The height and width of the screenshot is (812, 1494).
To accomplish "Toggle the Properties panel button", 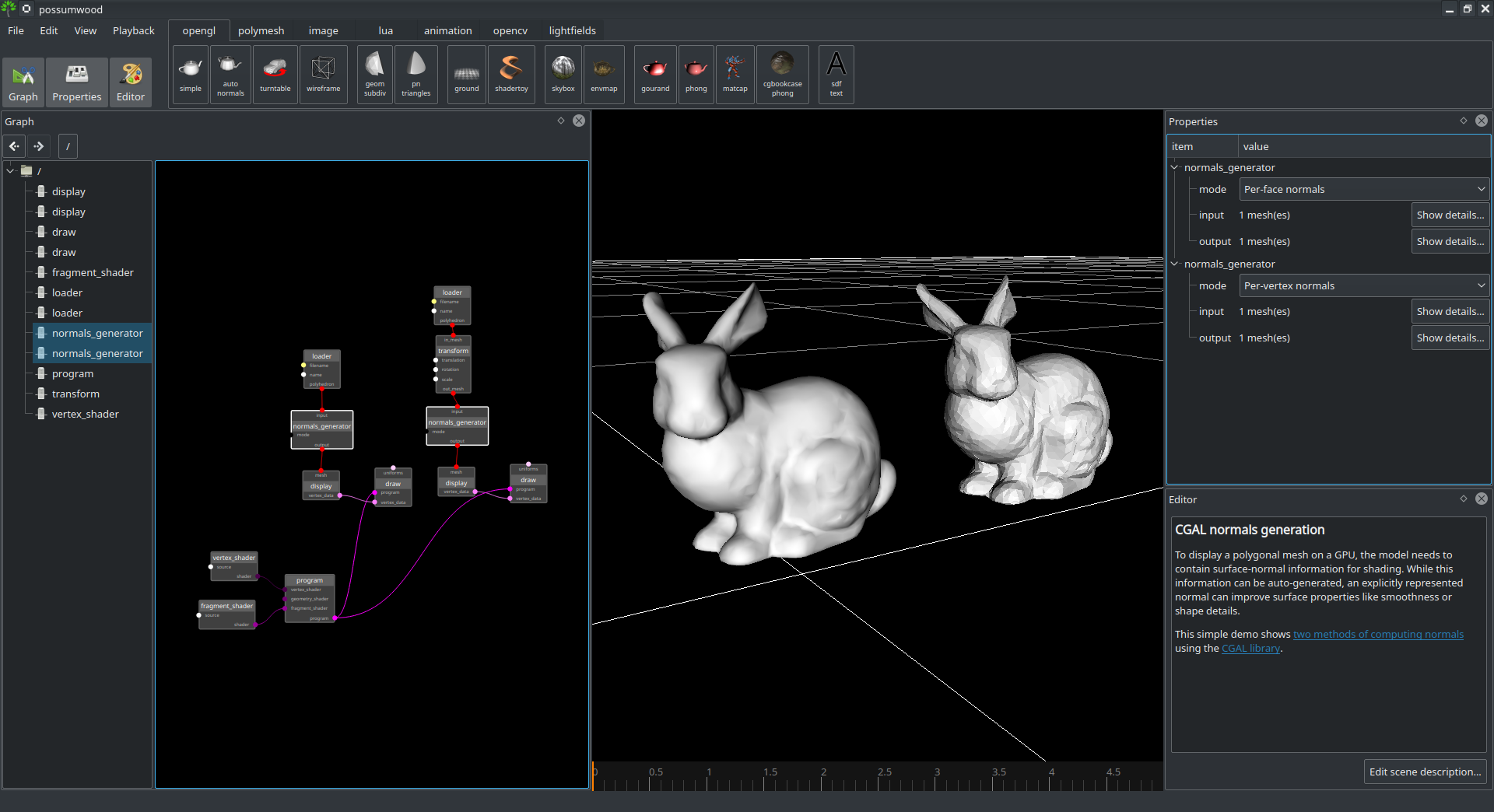I will (x=76, y=82).
